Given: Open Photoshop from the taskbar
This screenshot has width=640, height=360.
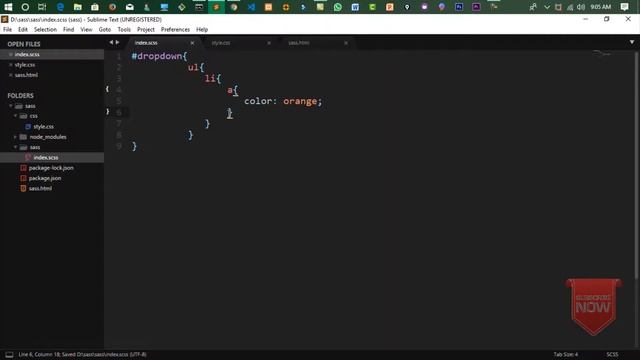Looking at the screenshot, I should pos(459,7).
